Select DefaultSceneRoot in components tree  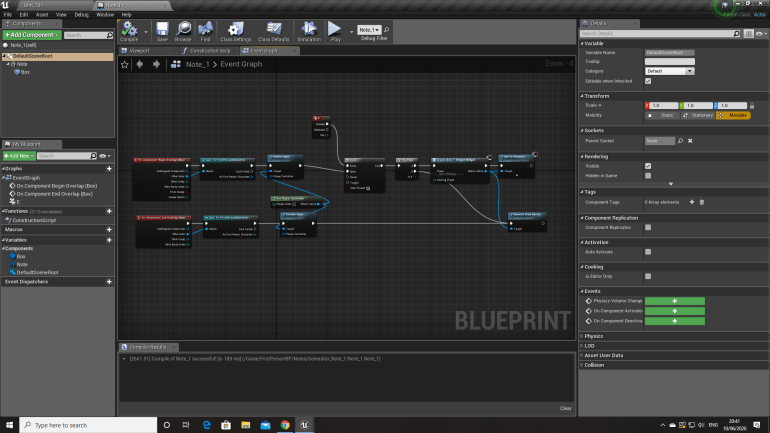(57, 56)
